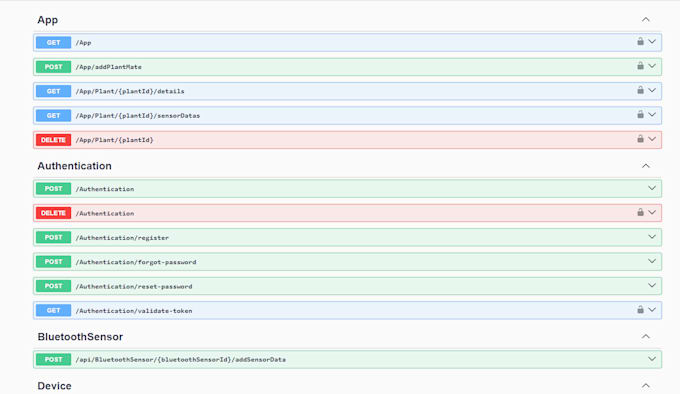Click the /Authentication/forgot-password path

coord(136,262)
